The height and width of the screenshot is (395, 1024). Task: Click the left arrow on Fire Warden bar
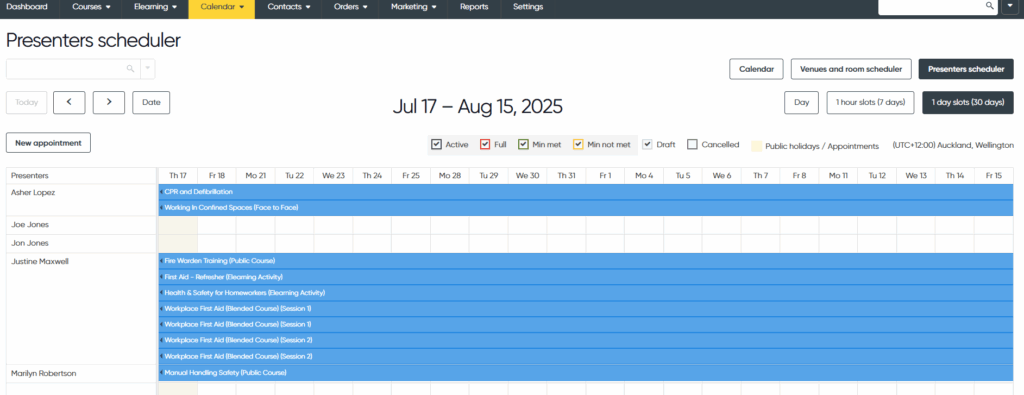click(x=161, y=261)
